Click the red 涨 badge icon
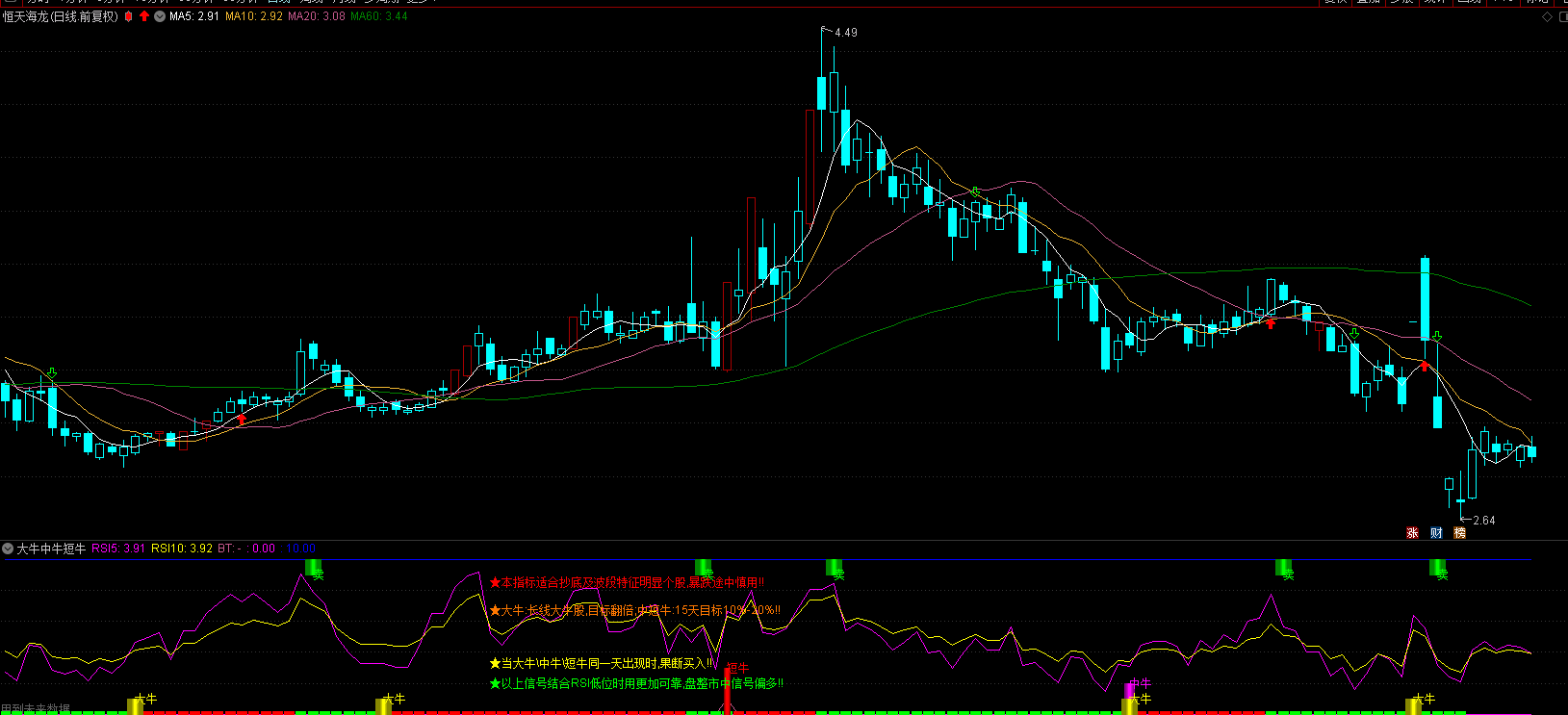 point(1413,533)
